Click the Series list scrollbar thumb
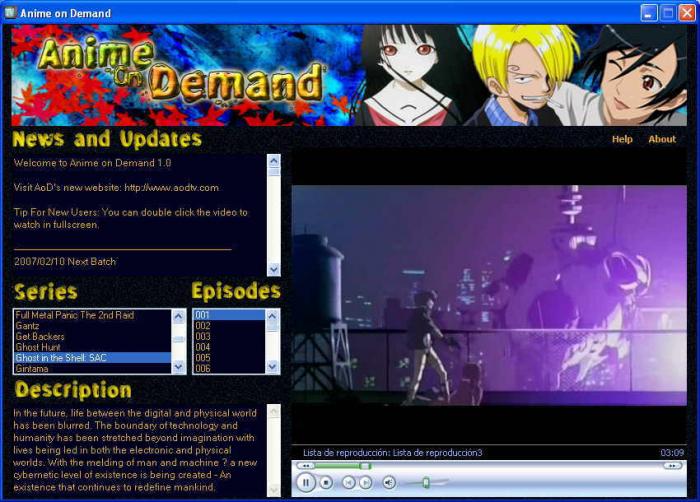 [x=179, y=339]
